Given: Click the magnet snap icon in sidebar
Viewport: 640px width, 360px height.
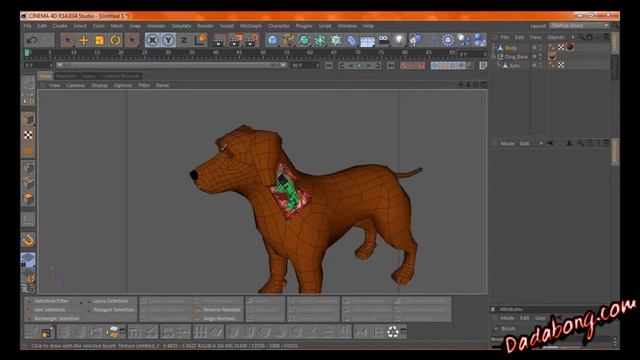Looking at the screenshot, I should click(x=28, y=240).
